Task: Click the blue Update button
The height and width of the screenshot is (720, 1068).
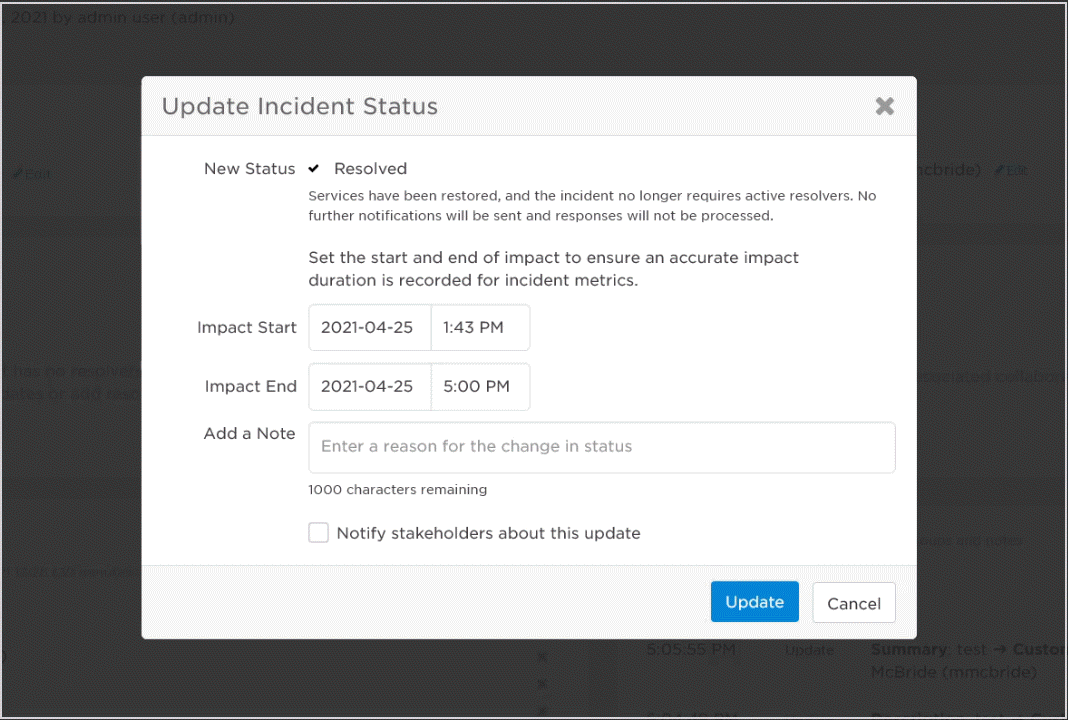Action: 755,601
